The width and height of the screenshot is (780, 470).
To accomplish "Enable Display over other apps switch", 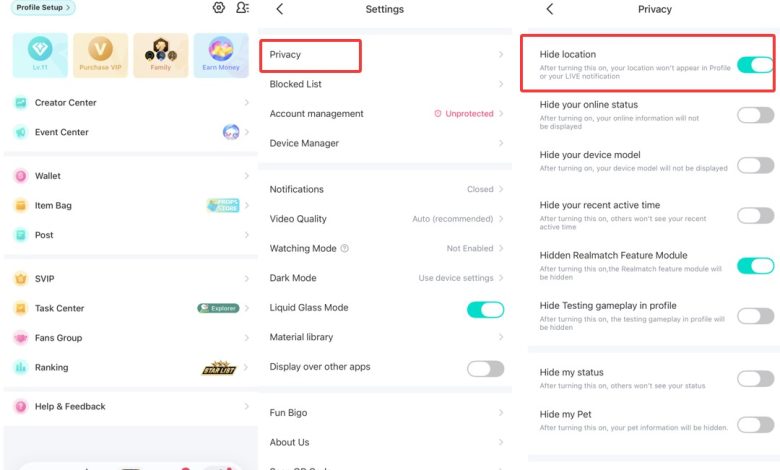I will coord(485,369).
